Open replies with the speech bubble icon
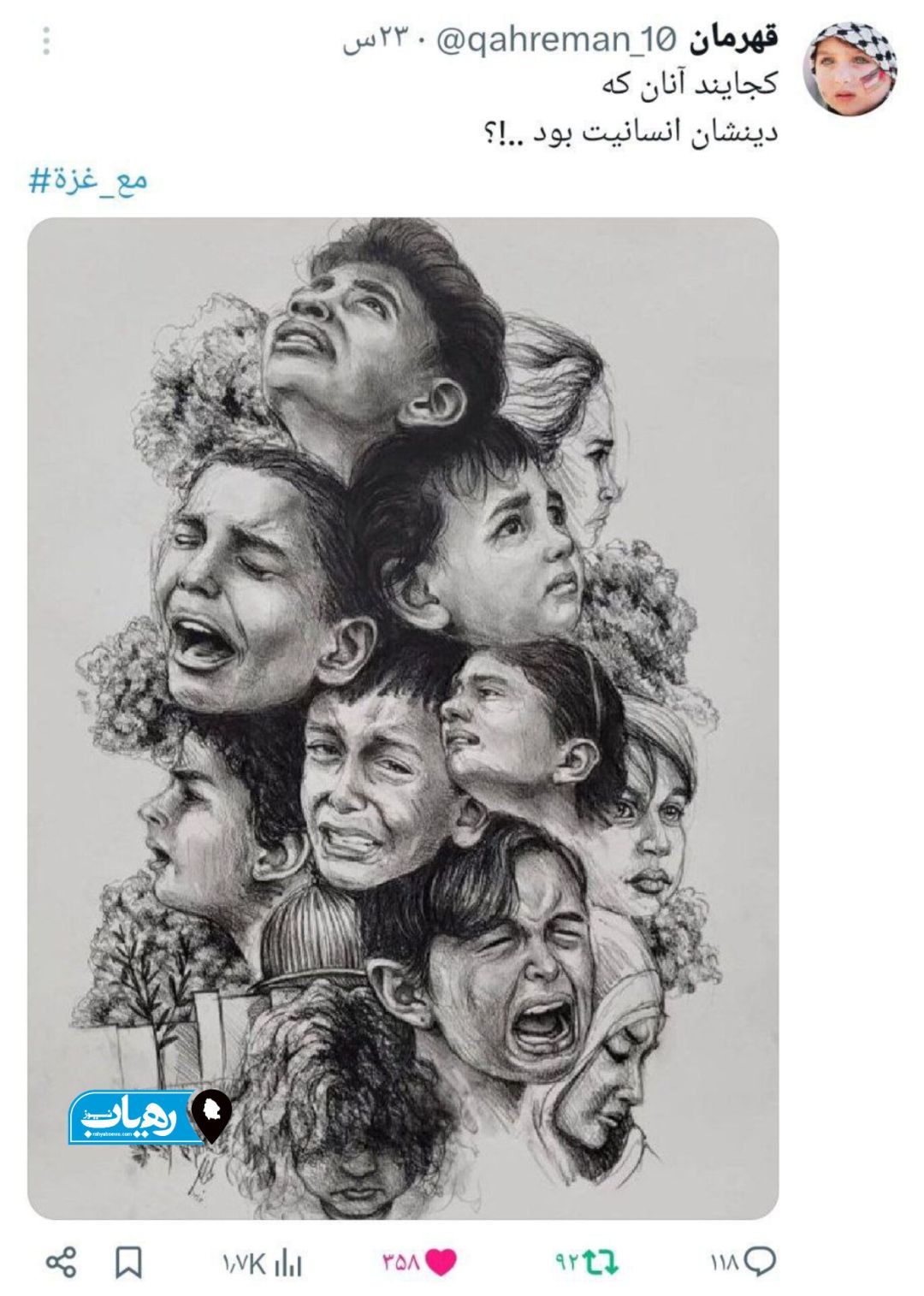Image resolution: width=924 pixels, height=1296 pixels. click(760, 1263)
